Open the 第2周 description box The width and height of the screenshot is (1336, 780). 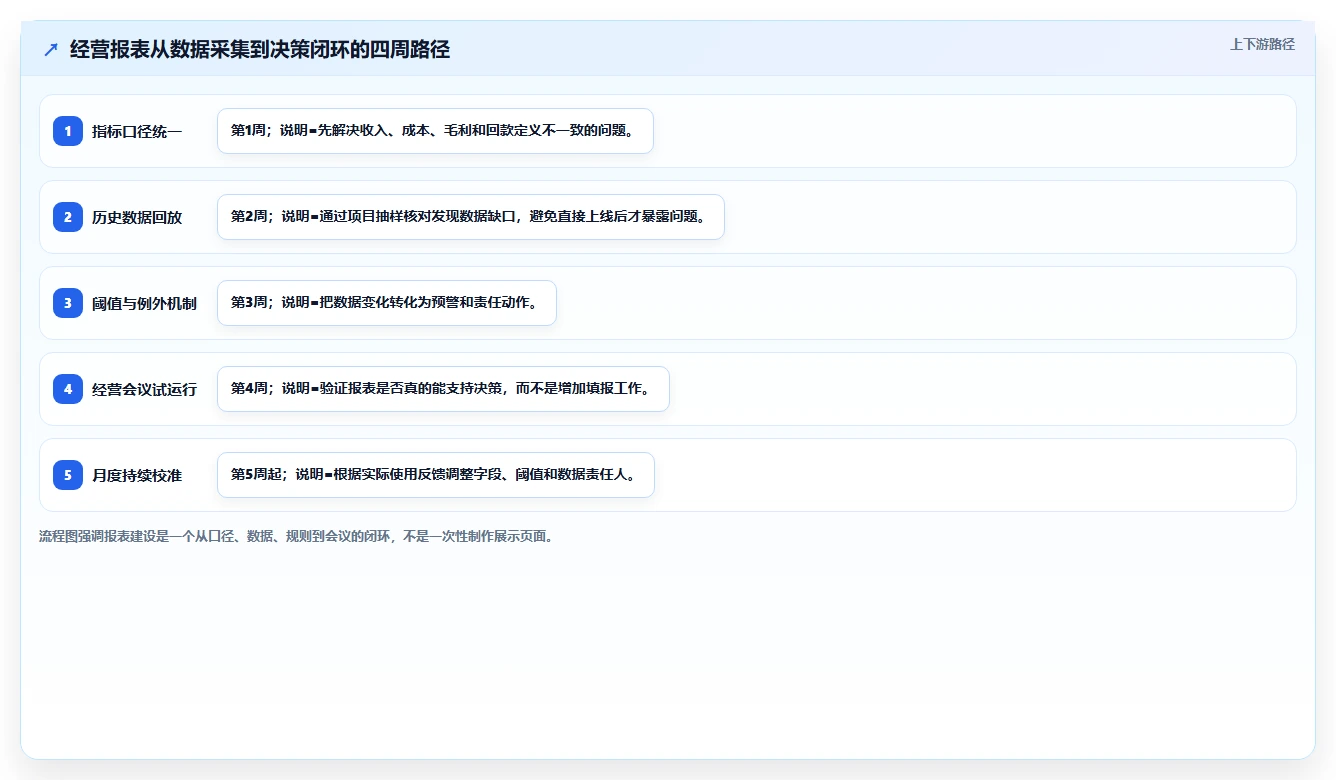[x=470, y=217]
